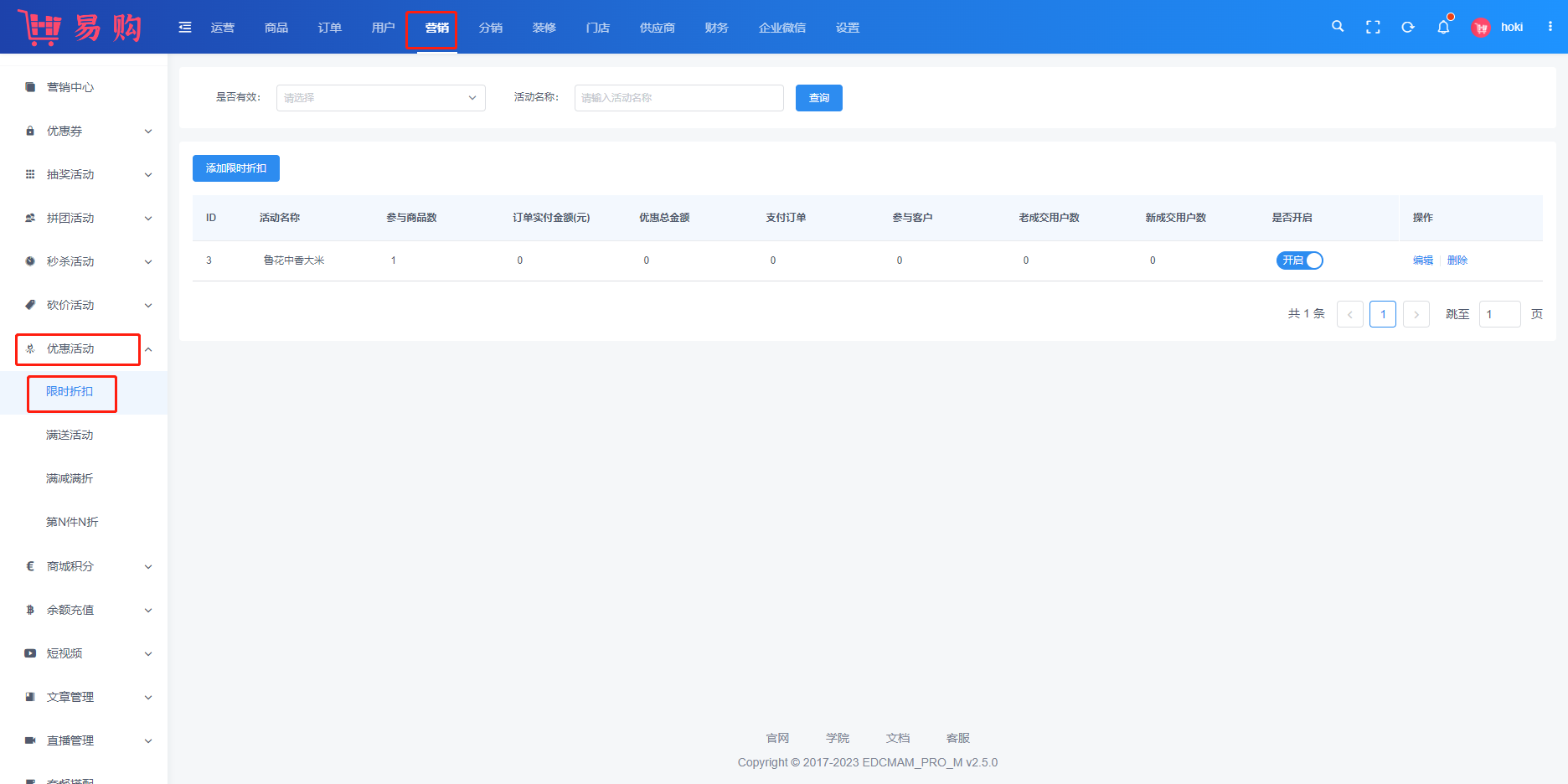Click the refresh page icon

(x=1408, y=27)
